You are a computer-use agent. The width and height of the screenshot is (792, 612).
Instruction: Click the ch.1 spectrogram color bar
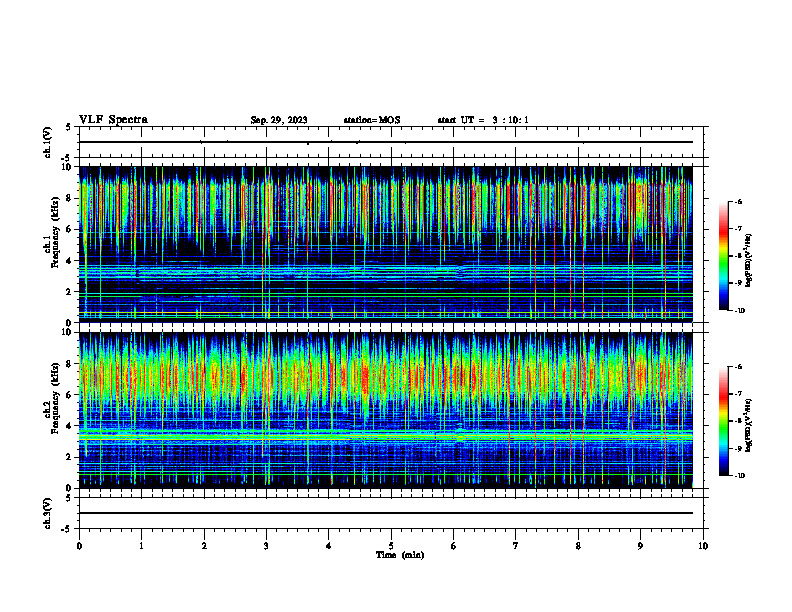(724, 256)
